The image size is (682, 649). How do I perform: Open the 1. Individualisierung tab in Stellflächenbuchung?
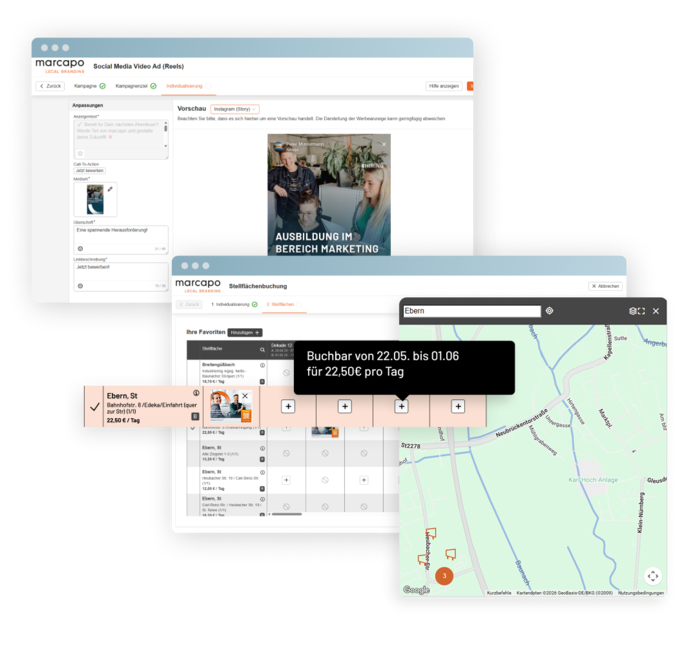click(x=234, y=304)
